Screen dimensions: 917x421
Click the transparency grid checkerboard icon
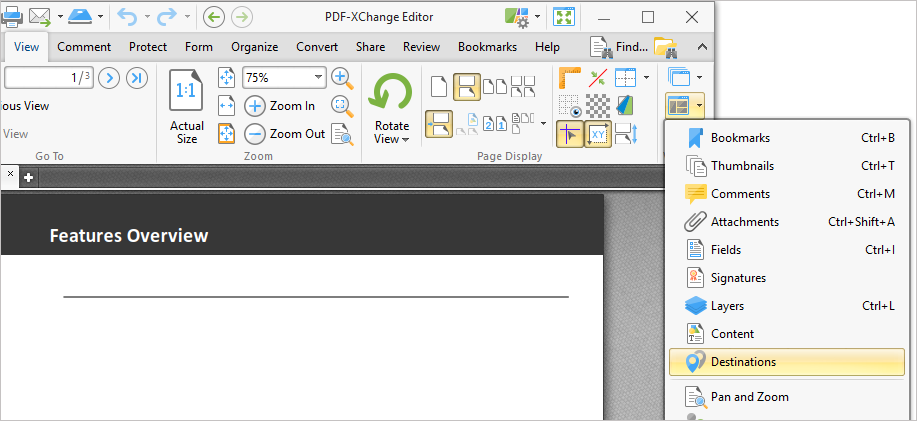598,105
